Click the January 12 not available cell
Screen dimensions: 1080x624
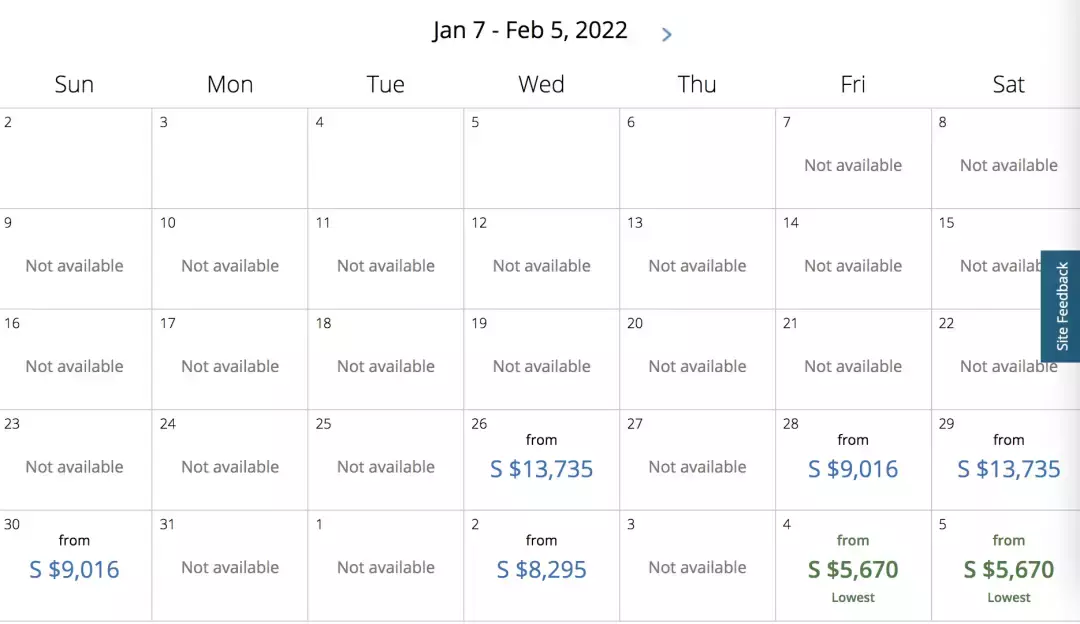click(x=541, y=265)
